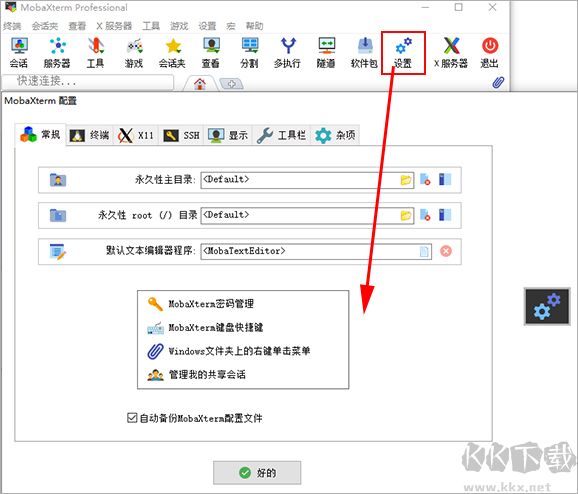Click the red 退出 exit icon
The height and width of the screenshot is (494, 578).
(x=490, y=53)
